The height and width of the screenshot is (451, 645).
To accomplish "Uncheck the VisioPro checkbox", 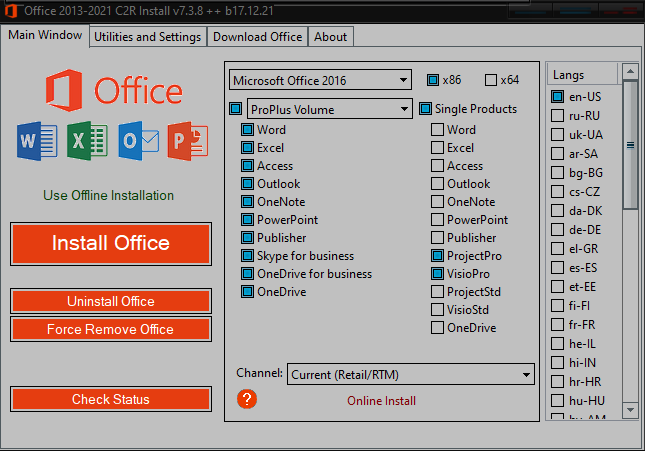I will click(x=437, y=274).
